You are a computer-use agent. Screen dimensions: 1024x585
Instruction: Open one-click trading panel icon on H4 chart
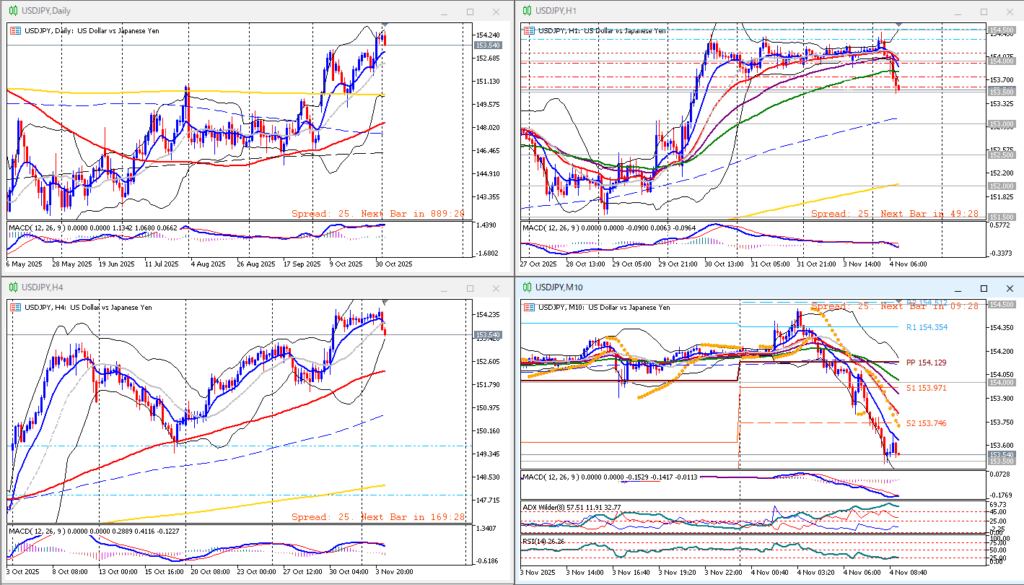(14, 308)
